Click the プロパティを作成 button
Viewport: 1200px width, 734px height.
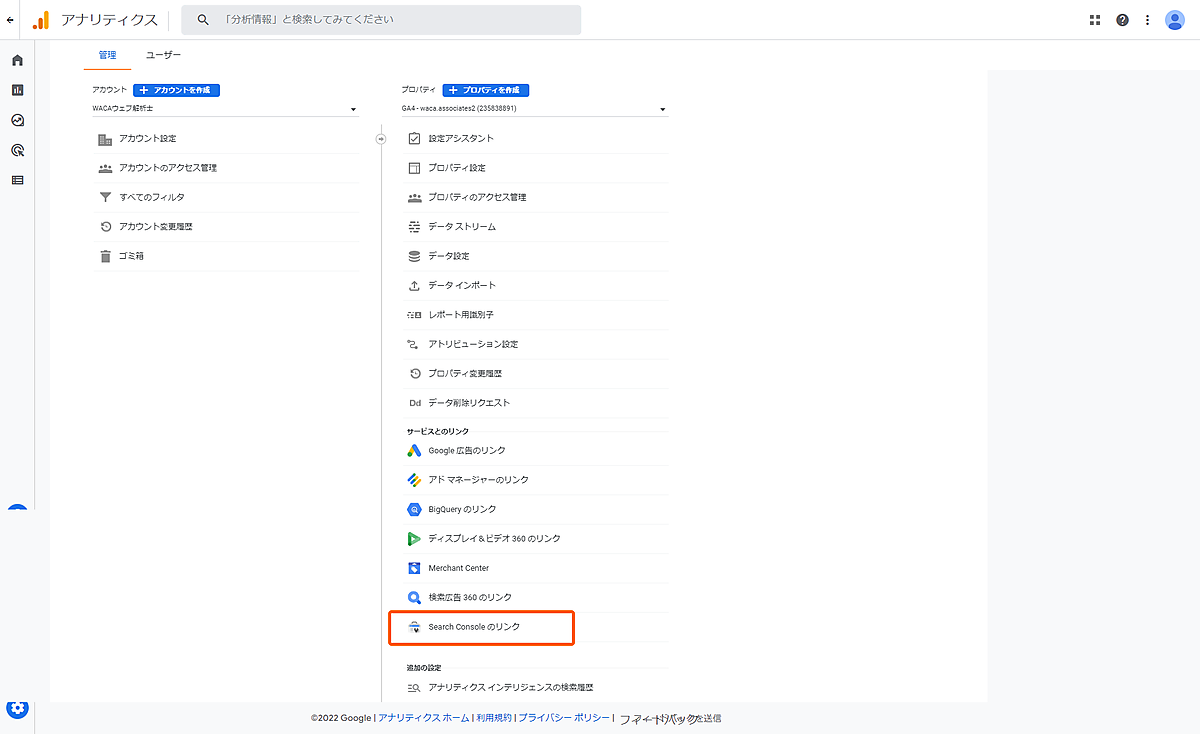pos(486,90)
